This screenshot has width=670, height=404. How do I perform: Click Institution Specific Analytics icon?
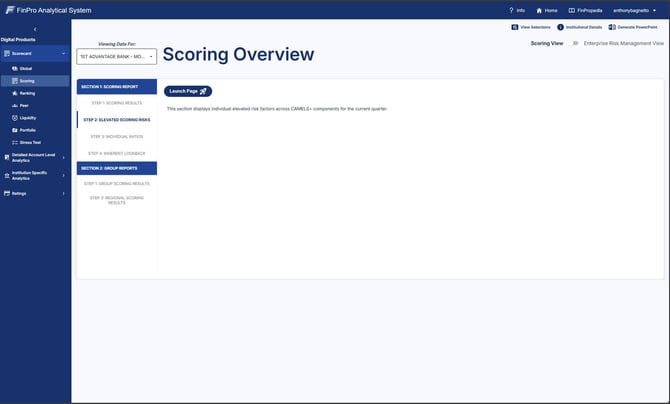pos(6,175)
